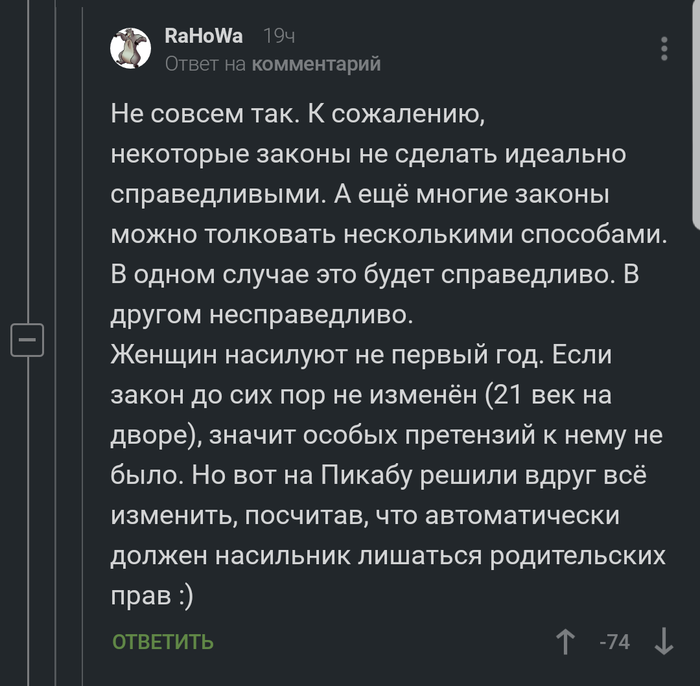
Task: Collapse the thread with the minus box
Action: 27,340
